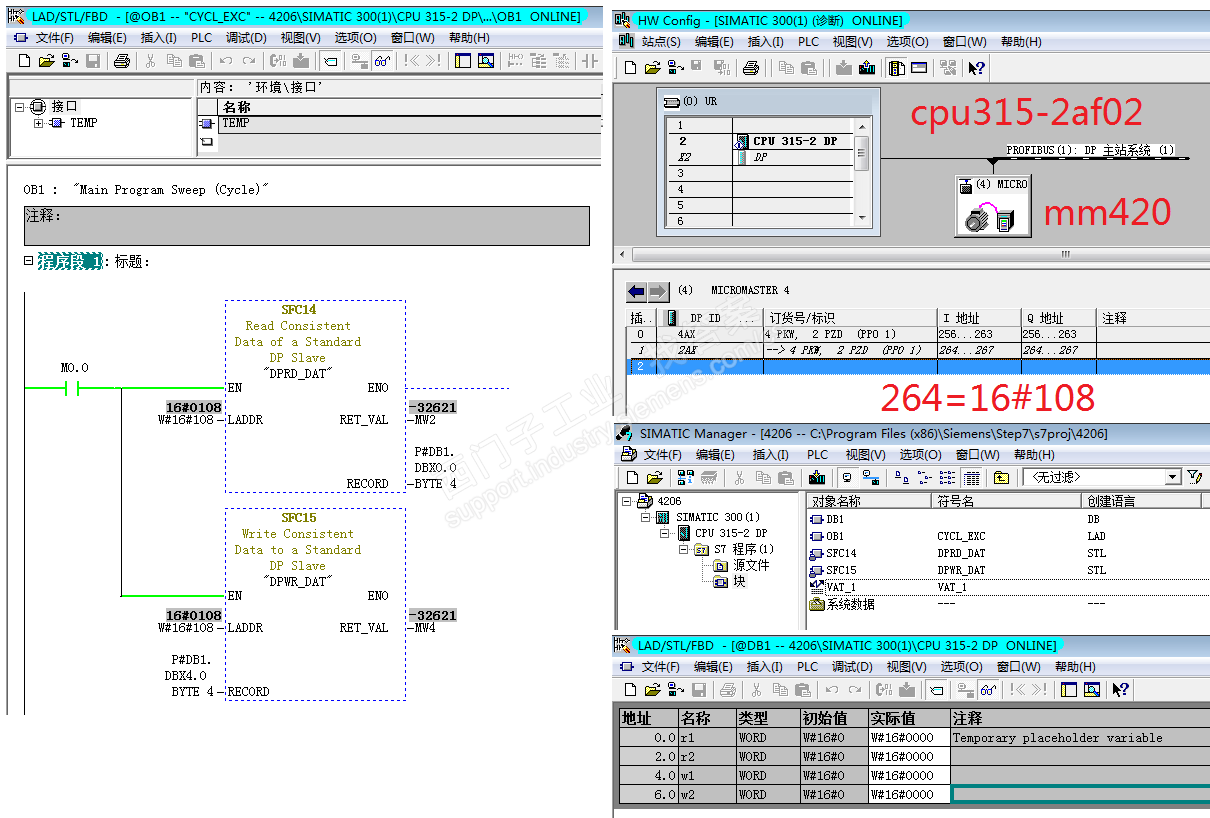The image size is (1210, 818).
Task: Collapse S7 程序(1) tree node
Action: [684, 549]
